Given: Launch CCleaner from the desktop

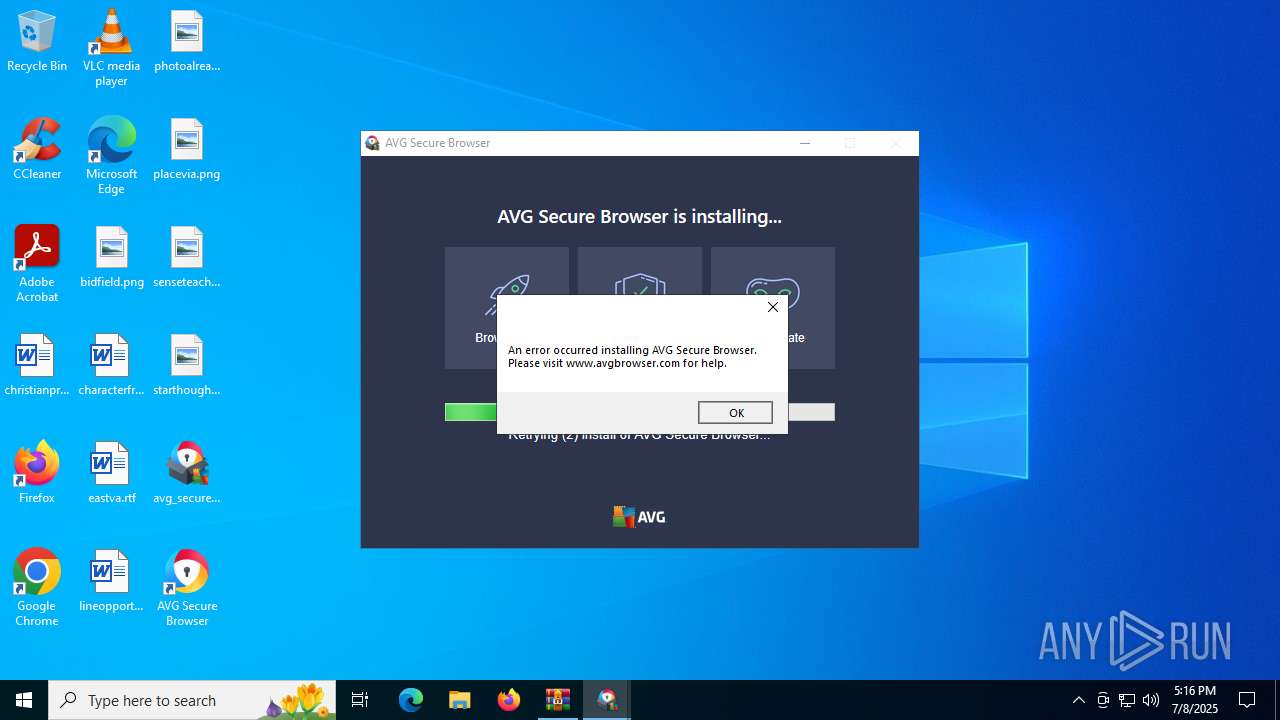Looking at the screenshot, I should point(37,150).
